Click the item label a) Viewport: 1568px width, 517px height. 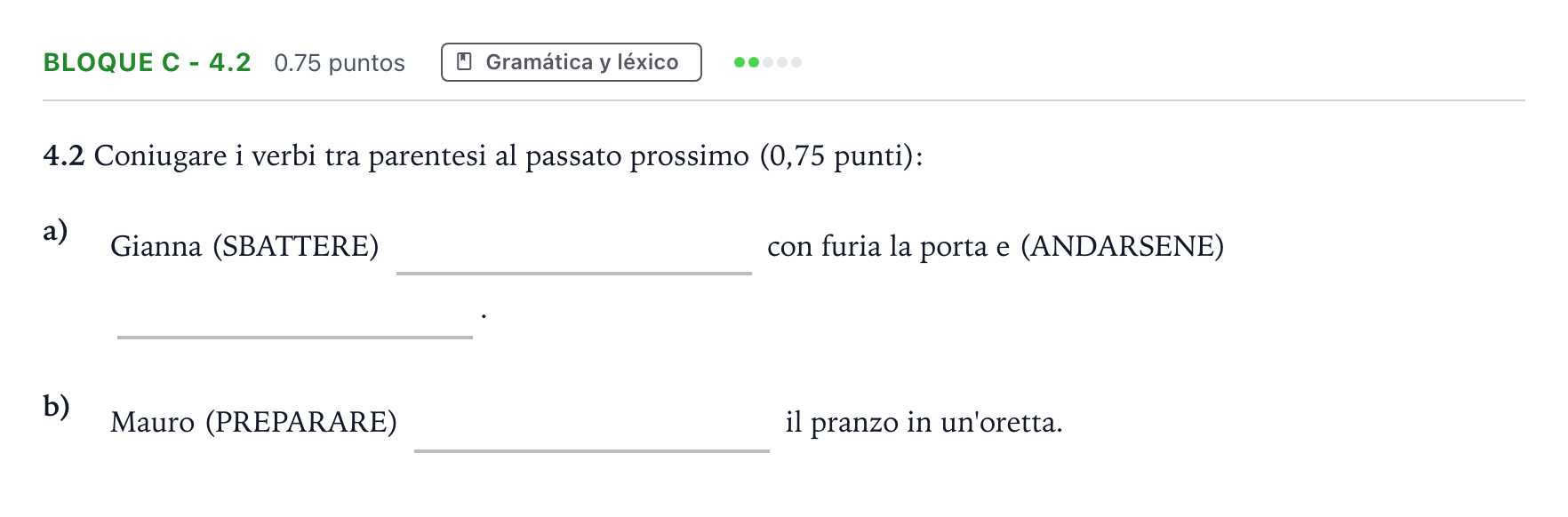(x=55, y=231)
